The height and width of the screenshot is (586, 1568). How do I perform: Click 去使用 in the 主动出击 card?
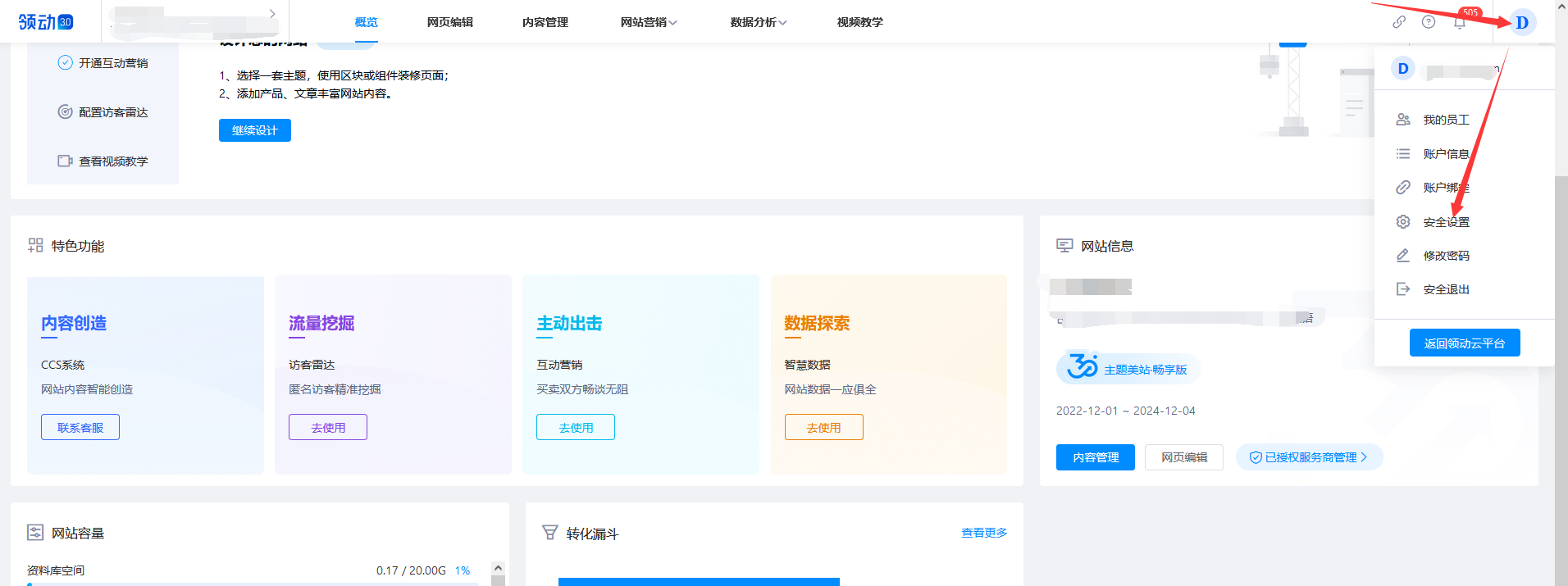click(x=576, y=427)
